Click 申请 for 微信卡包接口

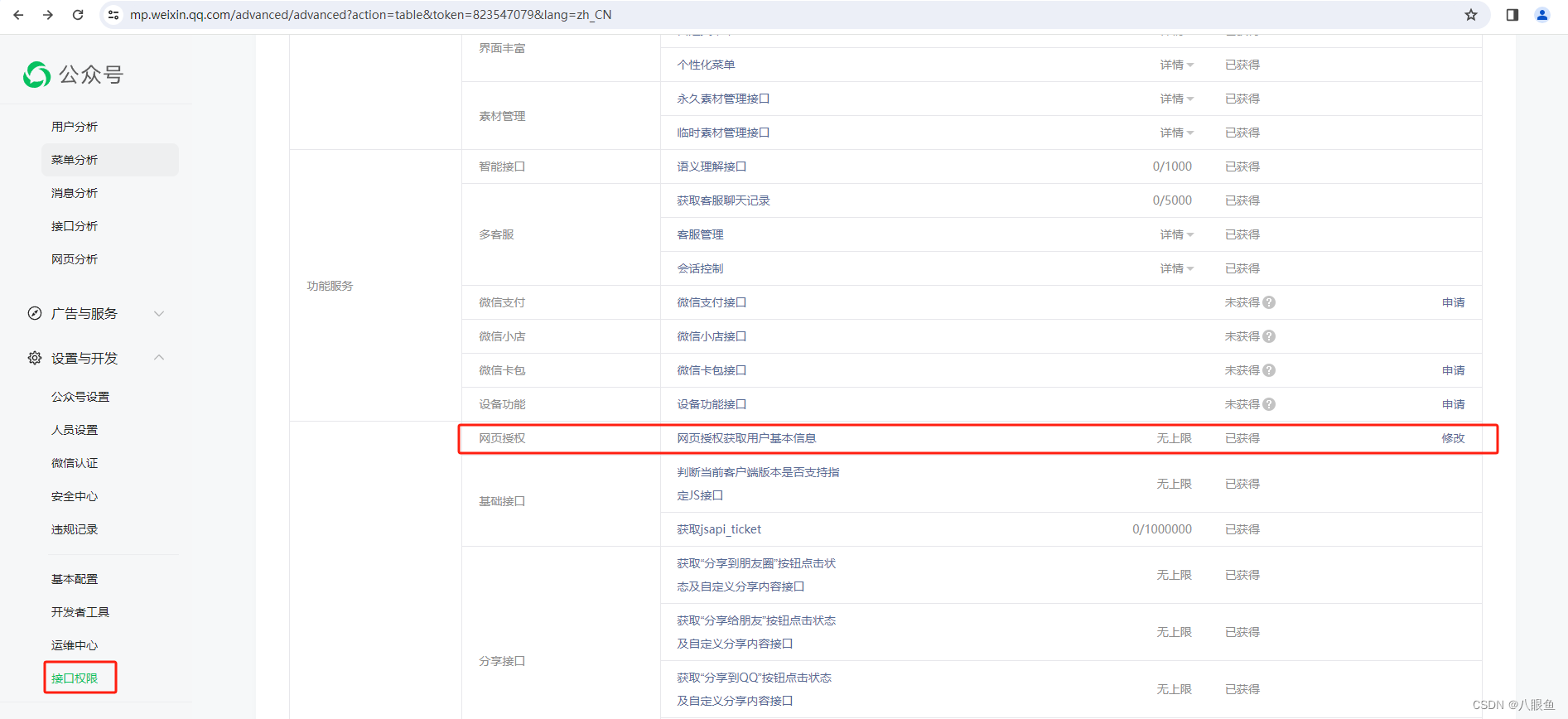tap(1453, 370)
